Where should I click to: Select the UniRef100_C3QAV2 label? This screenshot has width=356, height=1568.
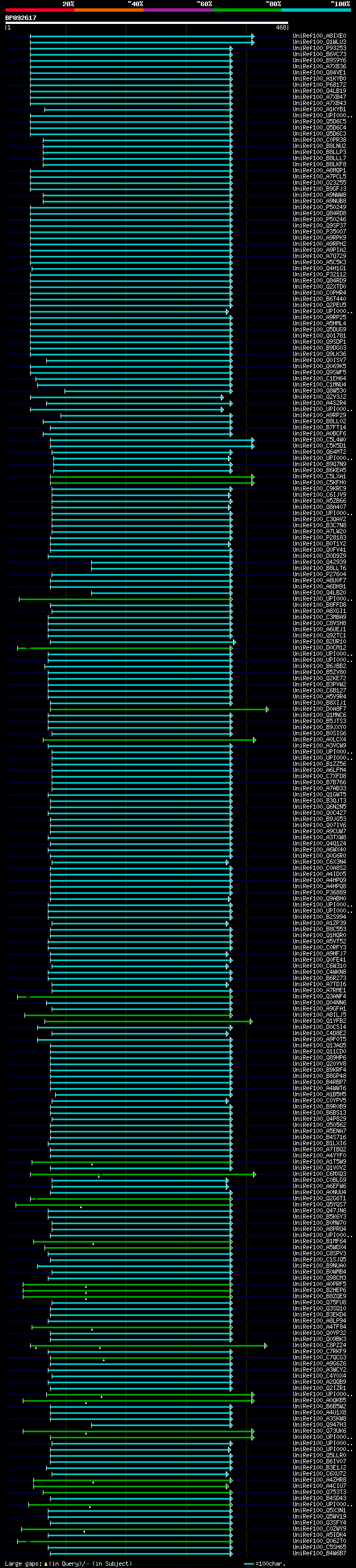319,519
